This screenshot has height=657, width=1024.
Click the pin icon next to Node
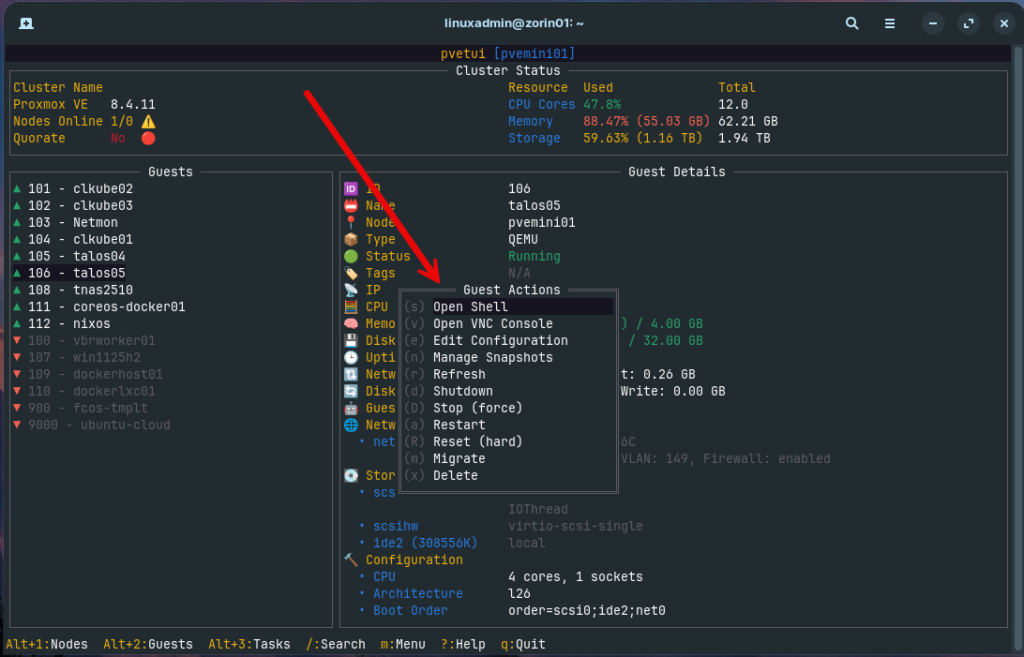[x=351, y=222]
